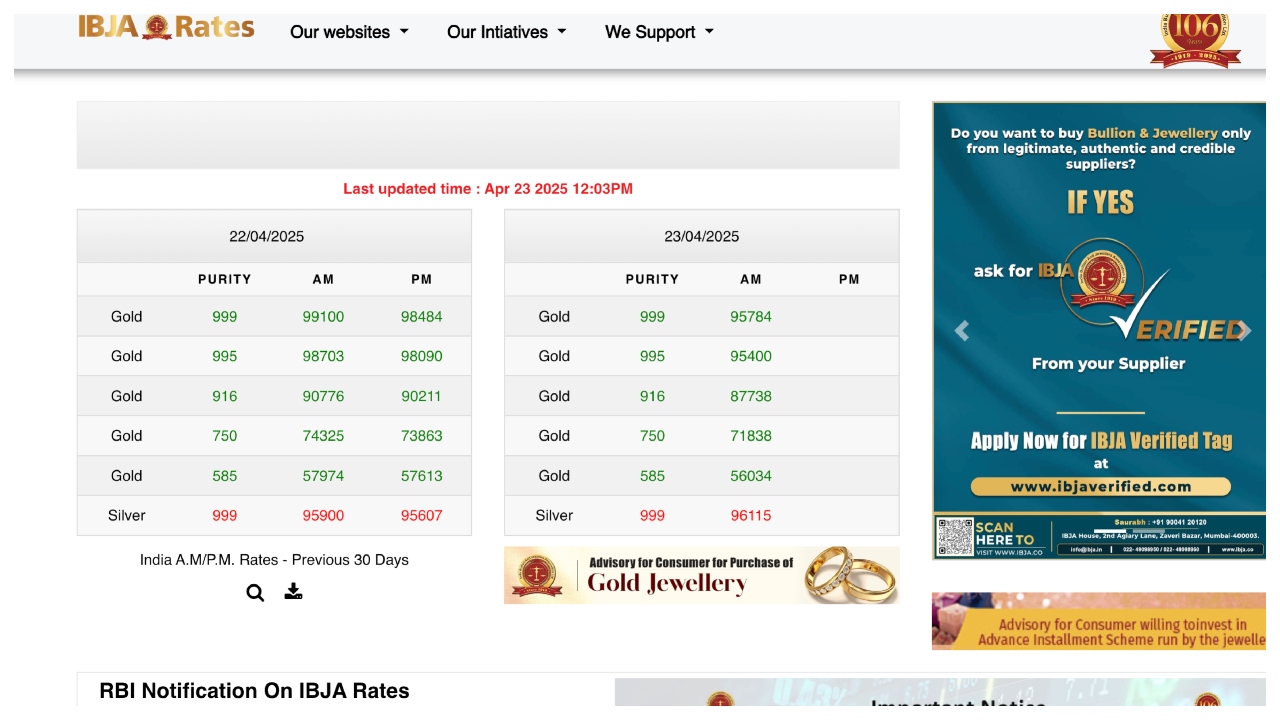This screenshot has width=1280, height=720.
Task: Open the Gold Jewellery advisory banner
Action: pyautogui.click(x=701, y=575)
